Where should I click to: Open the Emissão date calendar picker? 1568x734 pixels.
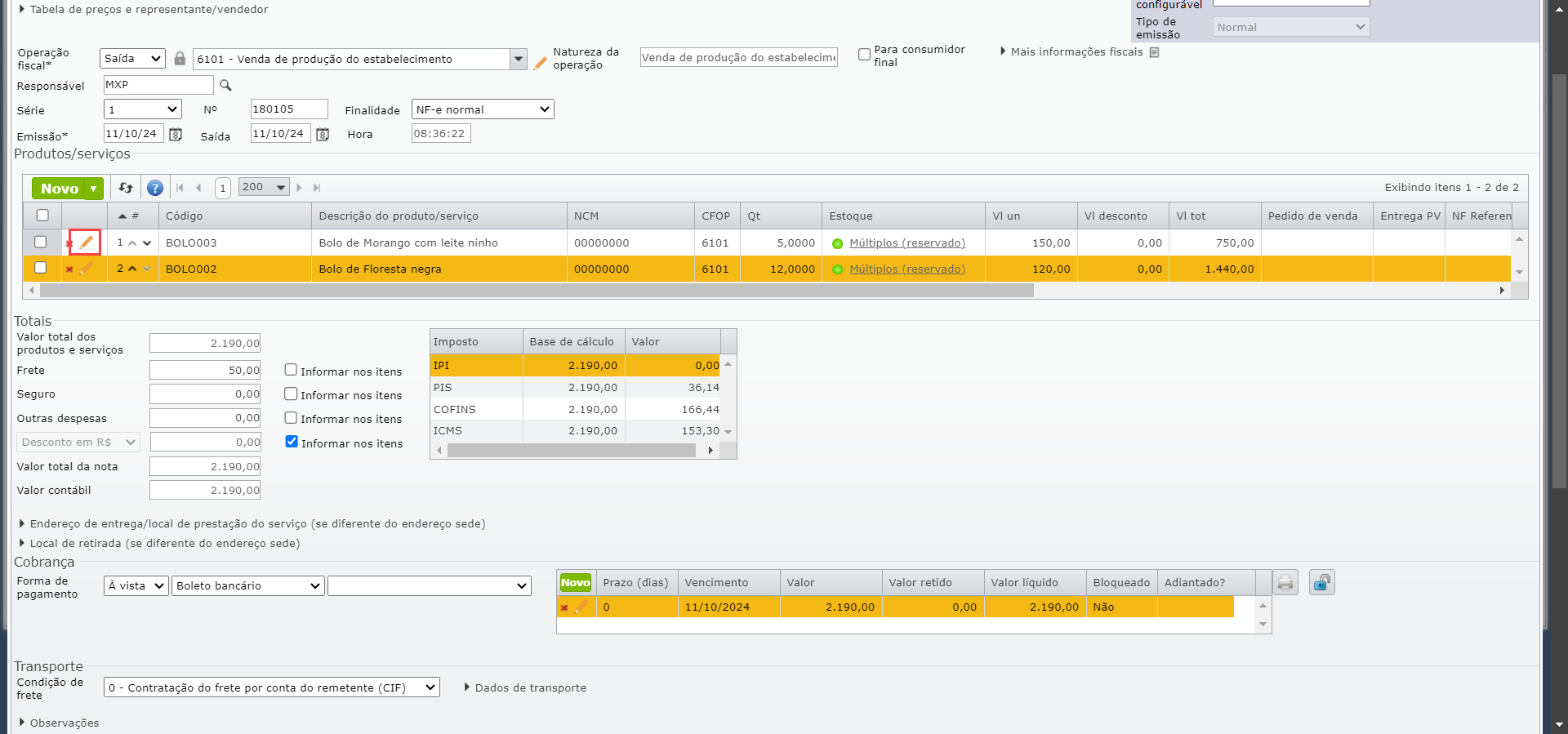[176, 134]
